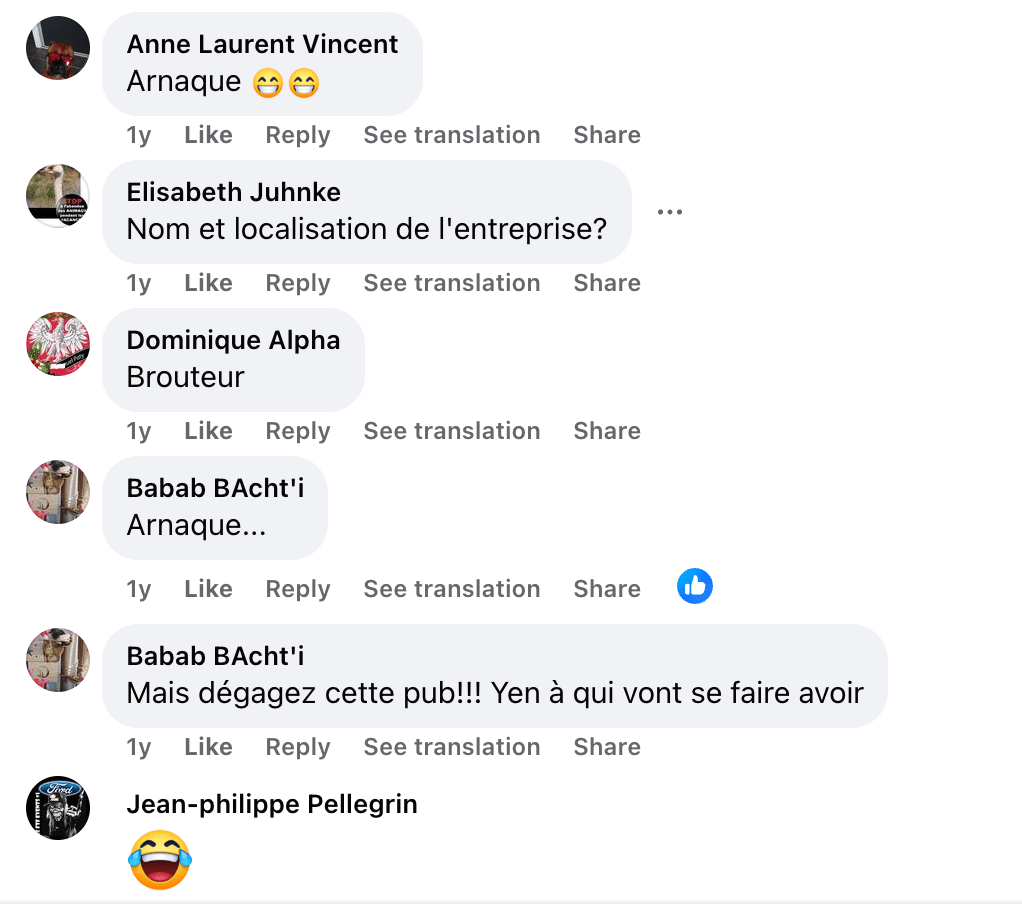See translation of Anne's comment
This screenshot has width=1022, height=904.
[x=451, y=134]
